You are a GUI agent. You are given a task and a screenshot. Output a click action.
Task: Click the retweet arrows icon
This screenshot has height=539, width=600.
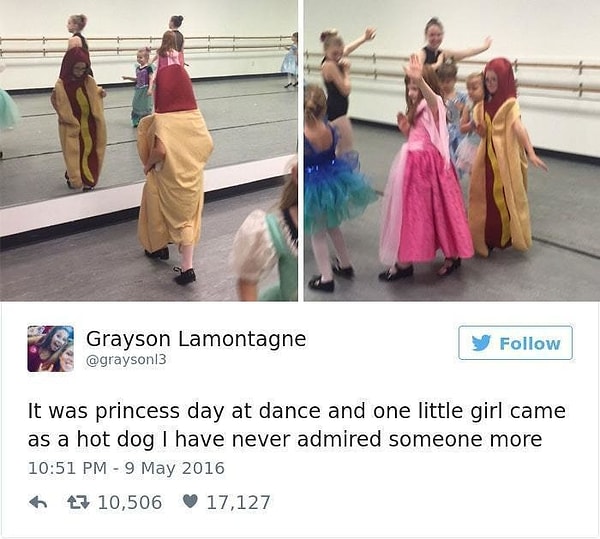(78, 502)
